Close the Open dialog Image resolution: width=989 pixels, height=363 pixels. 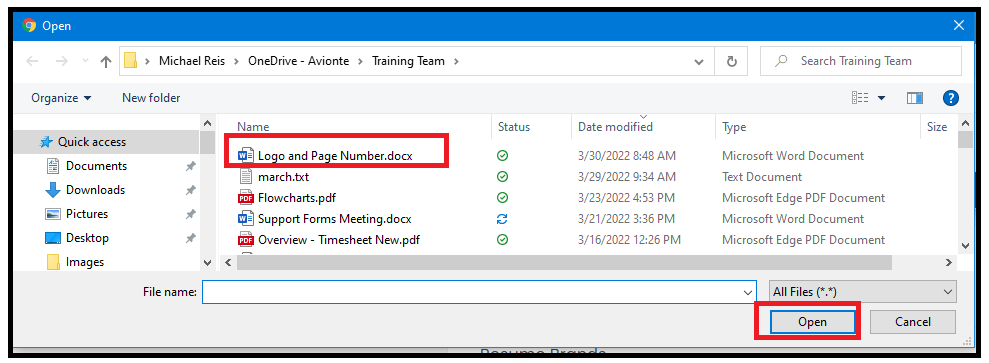pos(959,25)
